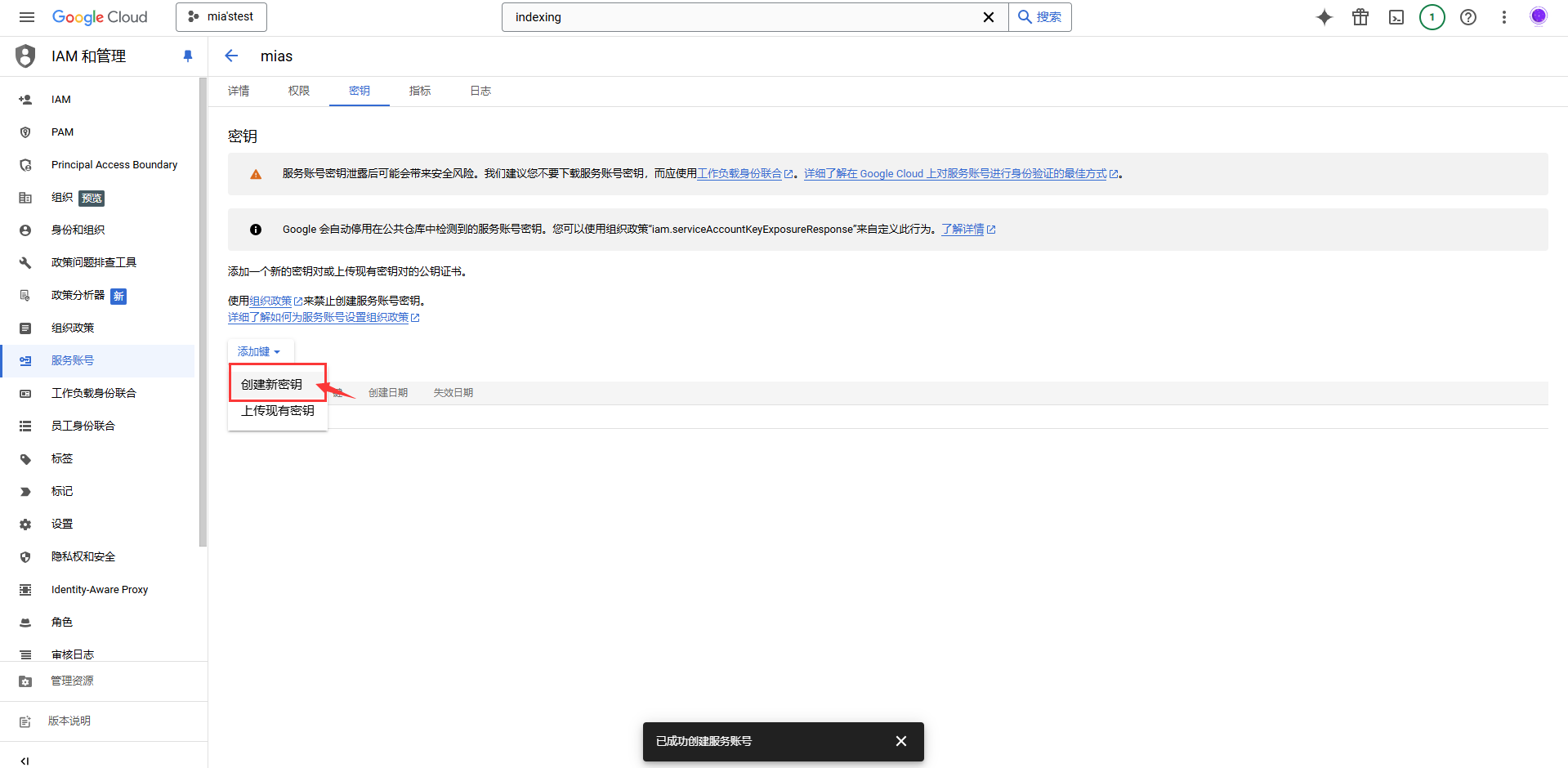Viewport: 1568px width, 768px height.
Task: Collapse the left sidebar navigation panel
Action: coord(25,760)
